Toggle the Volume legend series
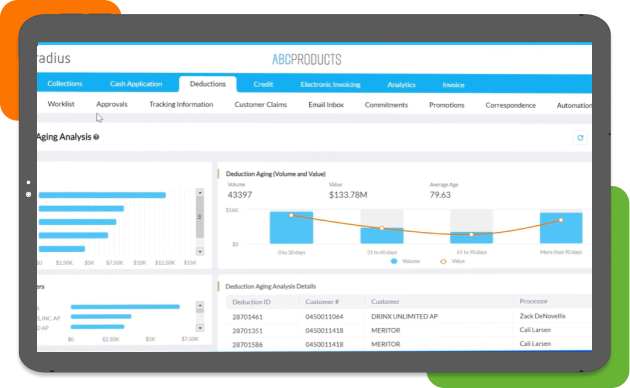Viewport: 630px width, 388px height. pyautogui.click(x=405, y=261)
